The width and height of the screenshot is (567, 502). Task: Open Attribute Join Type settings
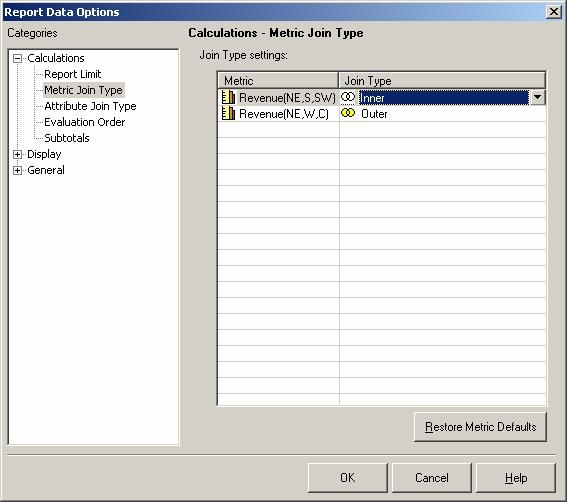point(90,106)
